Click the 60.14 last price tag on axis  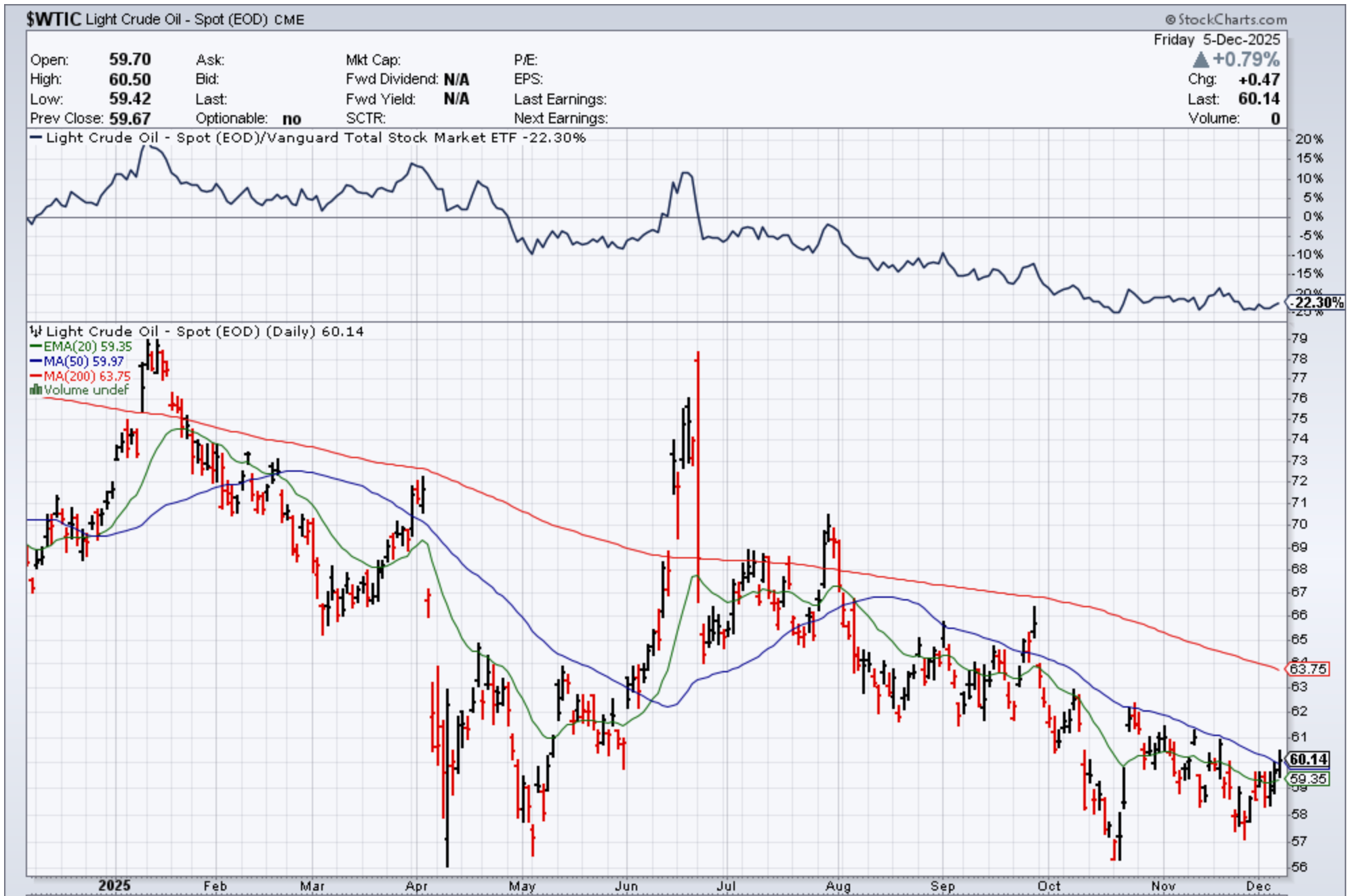click(x=1308, y=759)
